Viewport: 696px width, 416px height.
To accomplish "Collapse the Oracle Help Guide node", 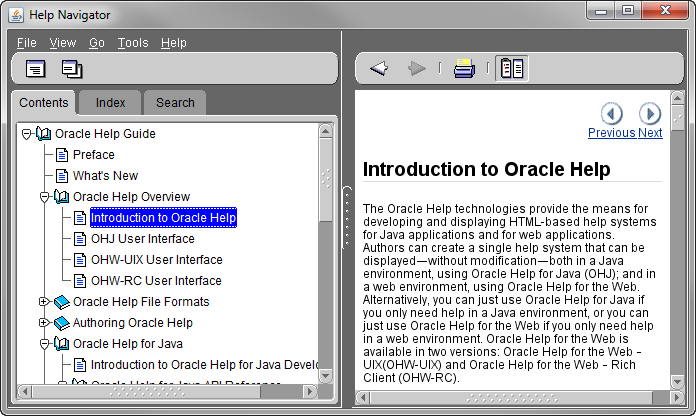I will 27,134.
